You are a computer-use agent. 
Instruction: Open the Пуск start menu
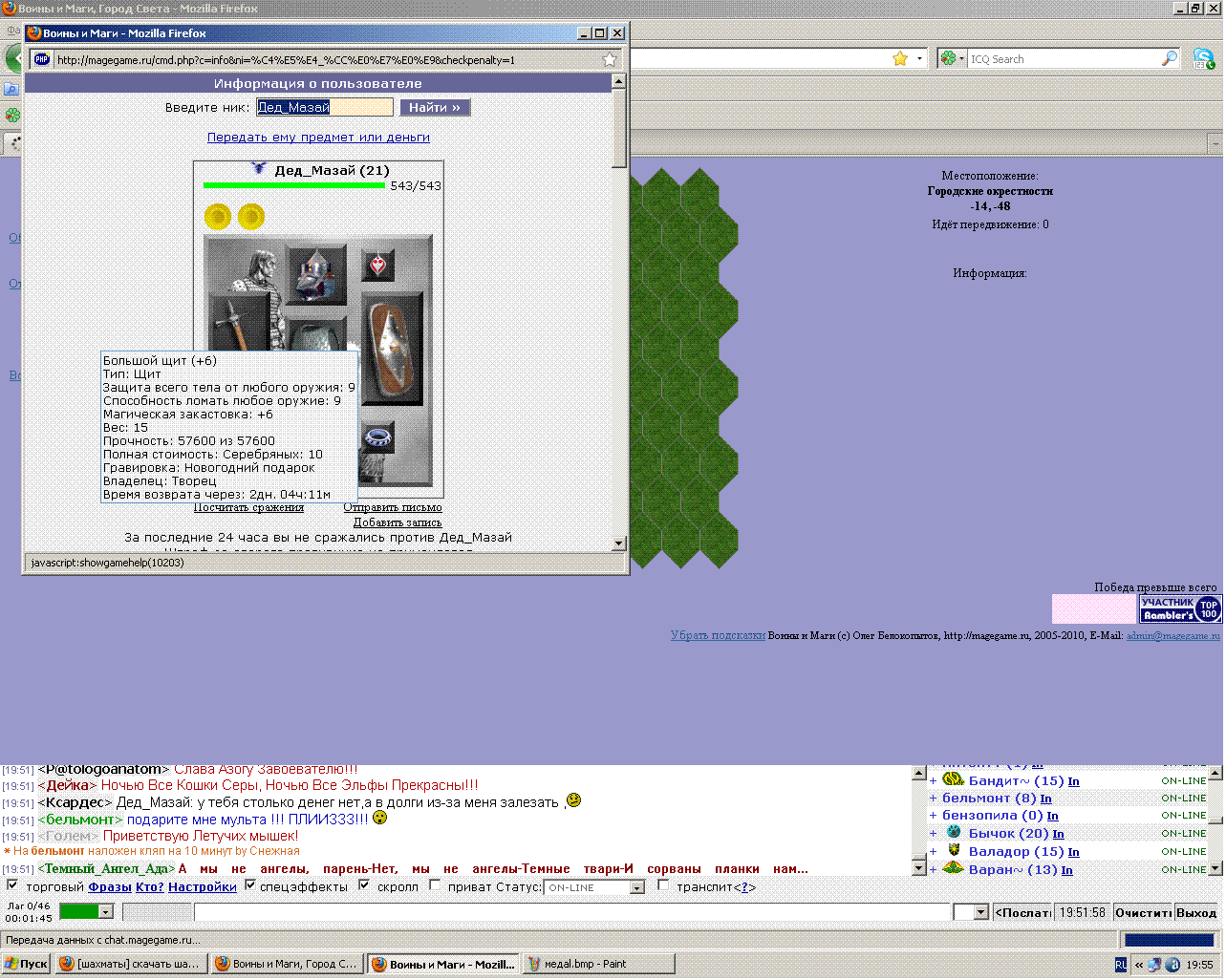point(27,964)
